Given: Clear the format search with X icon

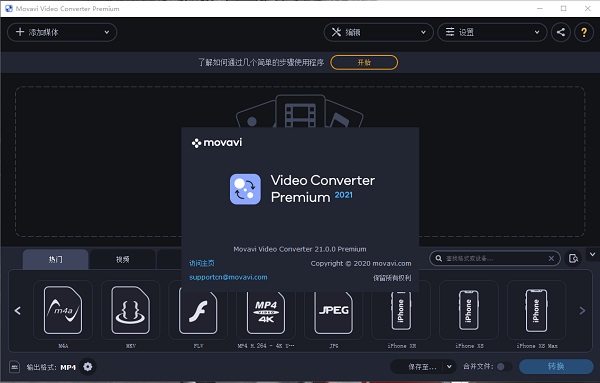Looking at the screenshot, I should tap(551, 259).
